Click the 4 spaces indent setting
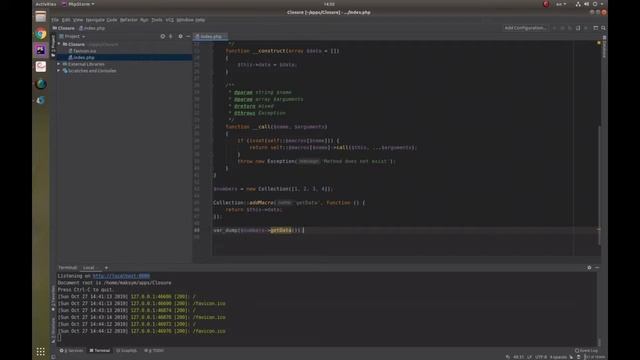 coord(558,357)
